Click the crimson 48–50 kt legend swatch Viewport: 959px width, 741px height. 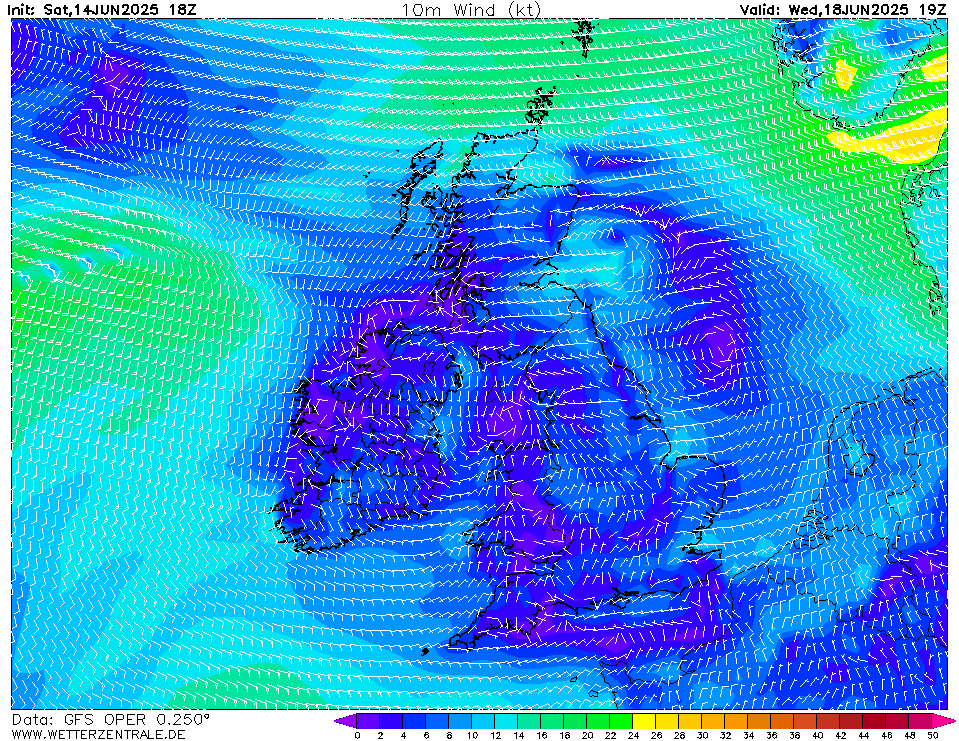[920, 721]
